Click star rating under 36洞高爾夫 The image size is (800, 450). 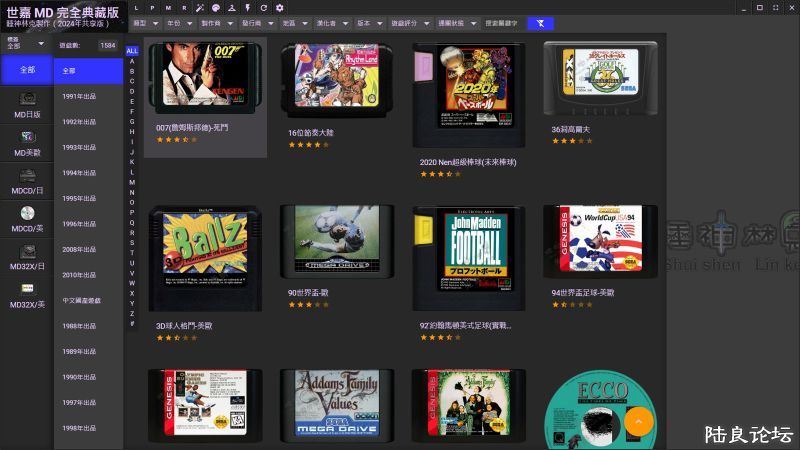coord(572,141)
